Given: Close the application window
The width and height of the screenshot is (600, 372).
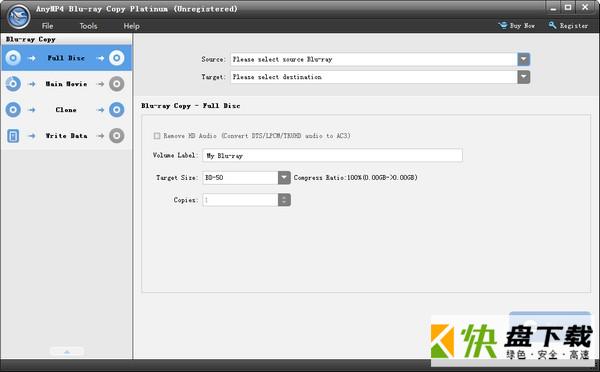Looking at the screenshot, I should 585,7.
